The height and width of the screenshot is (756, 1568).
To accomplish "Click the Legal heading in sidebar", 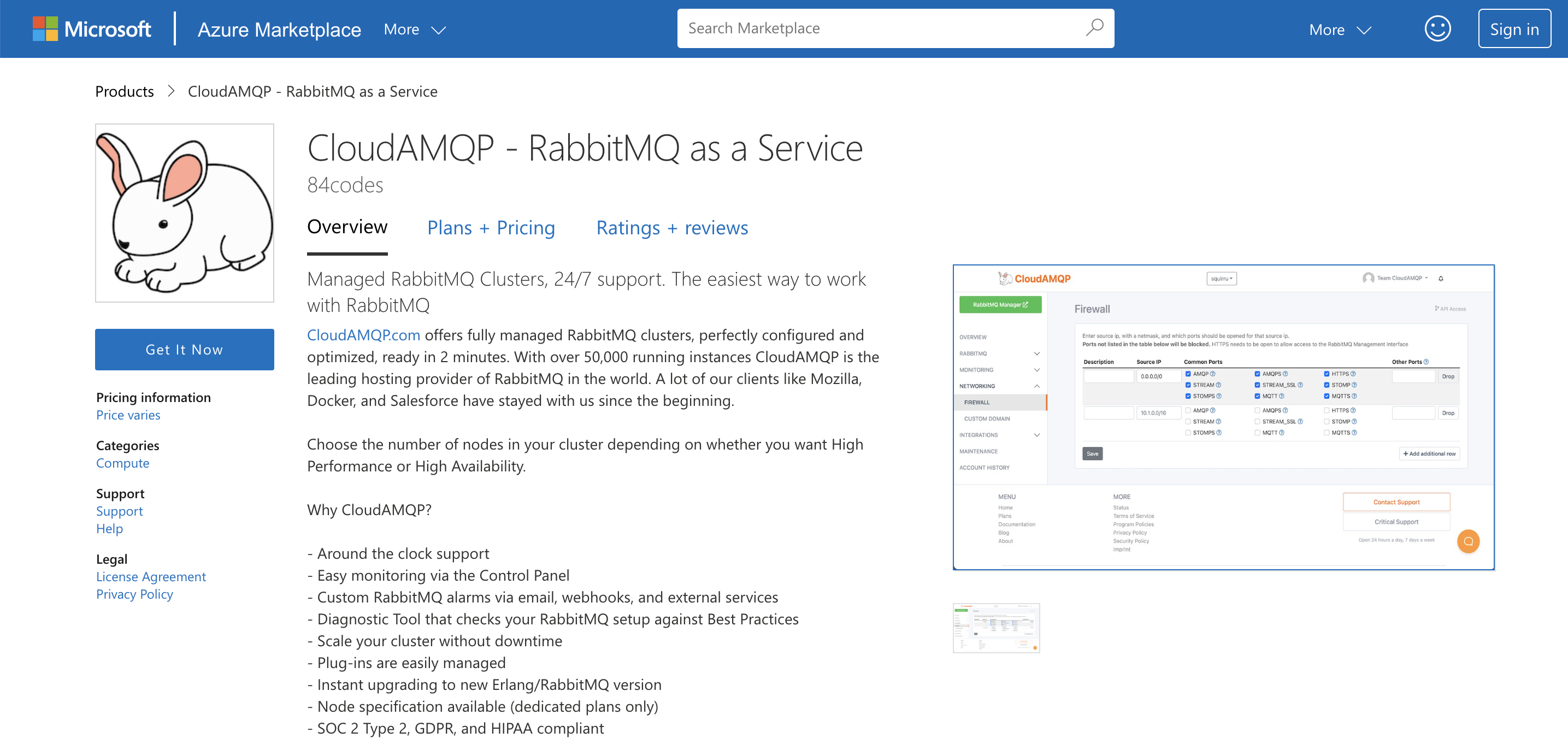I will tap(112, 559).
